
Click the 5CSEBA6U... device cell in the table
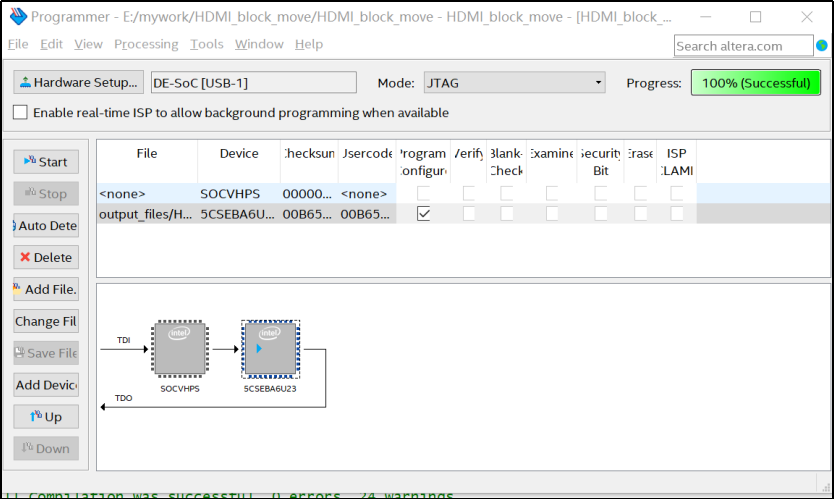[239, 214]
